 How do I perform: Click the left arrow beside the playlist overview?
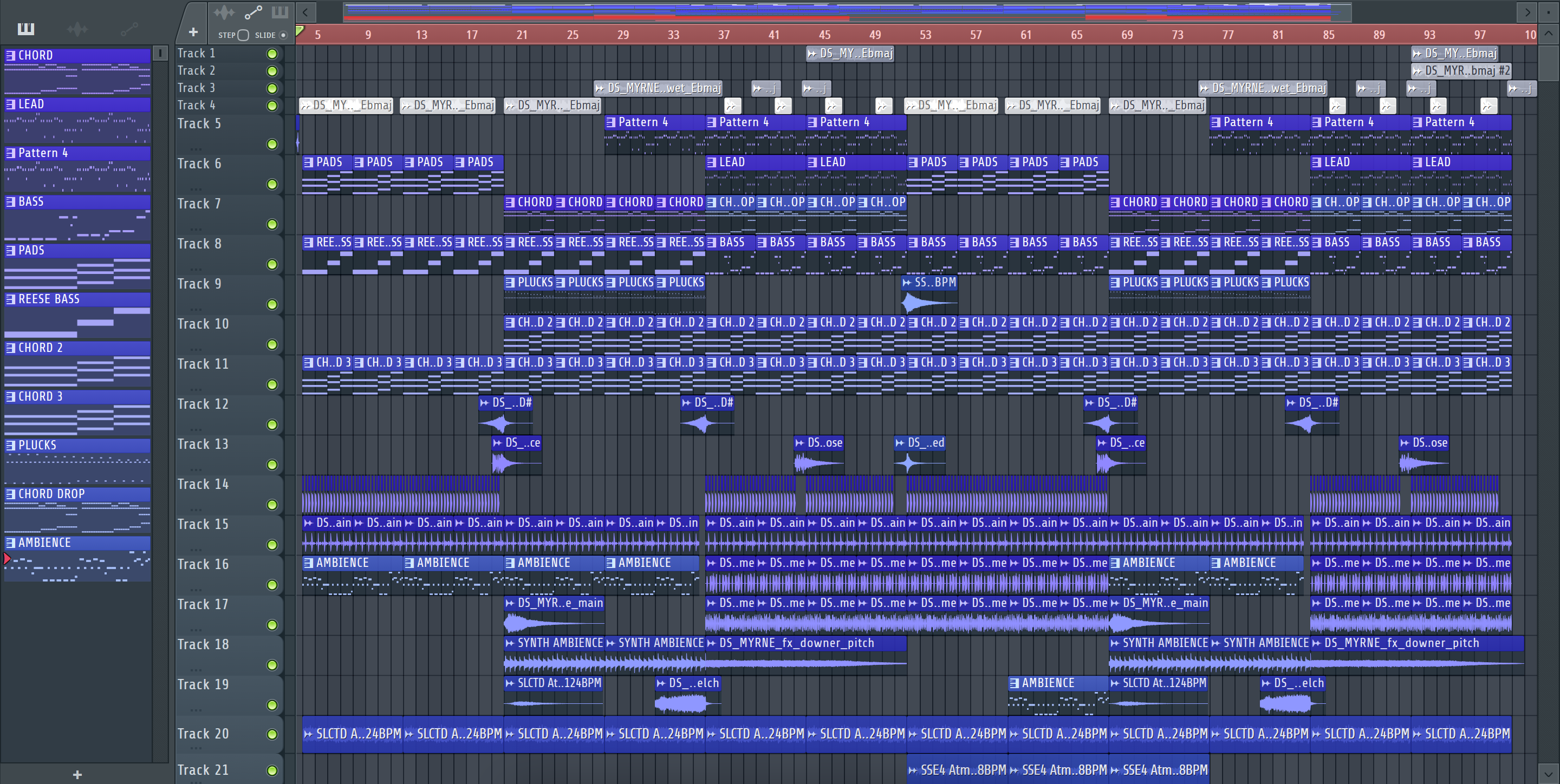305,11
